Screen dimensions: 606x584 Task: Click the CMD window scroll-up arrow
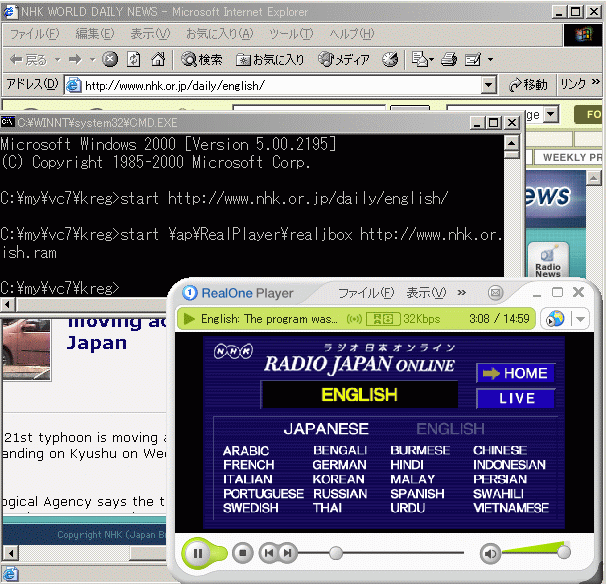point(512,143)
